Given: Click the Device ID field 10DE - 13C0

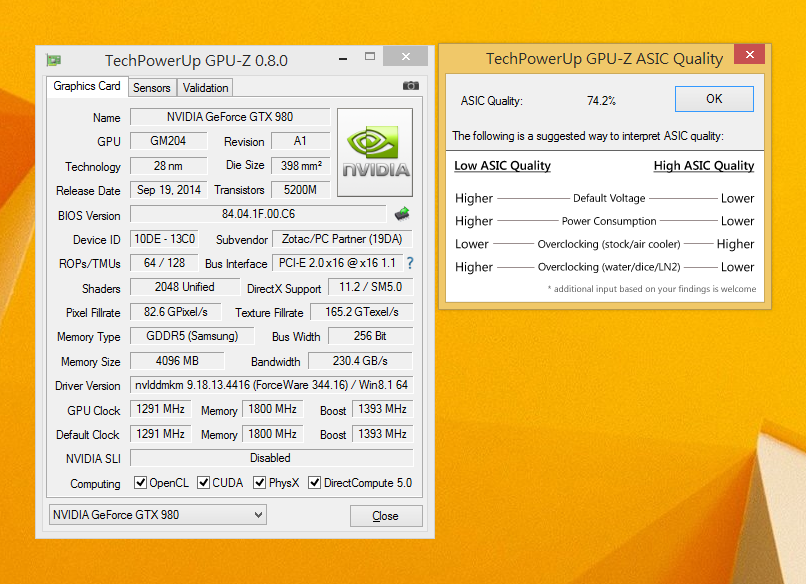Looking at the screenshot, I should click(x=164, y=239).
